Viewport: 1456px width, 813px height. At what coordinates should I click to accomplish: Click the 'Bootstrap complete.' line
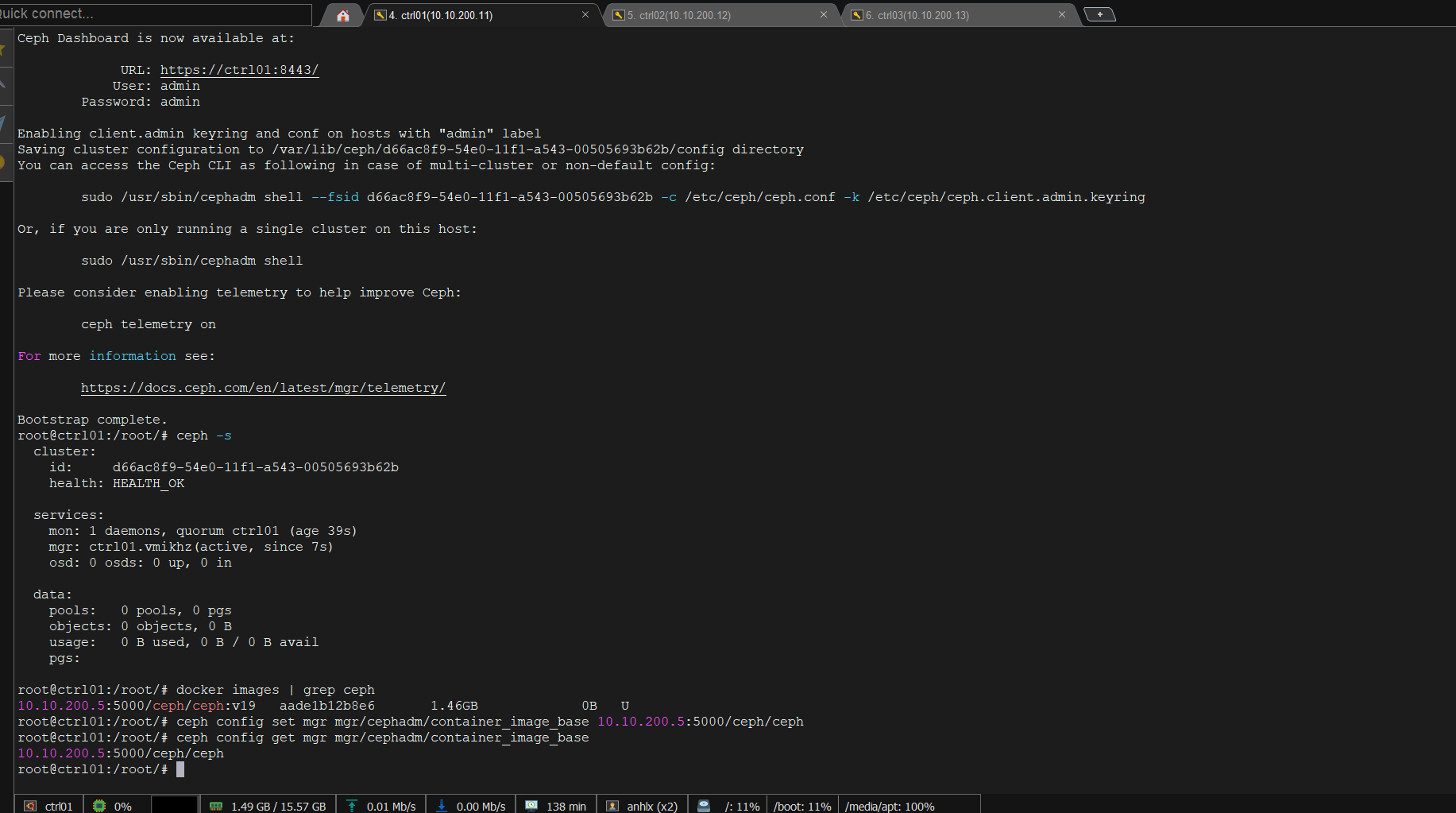(93, 420)
